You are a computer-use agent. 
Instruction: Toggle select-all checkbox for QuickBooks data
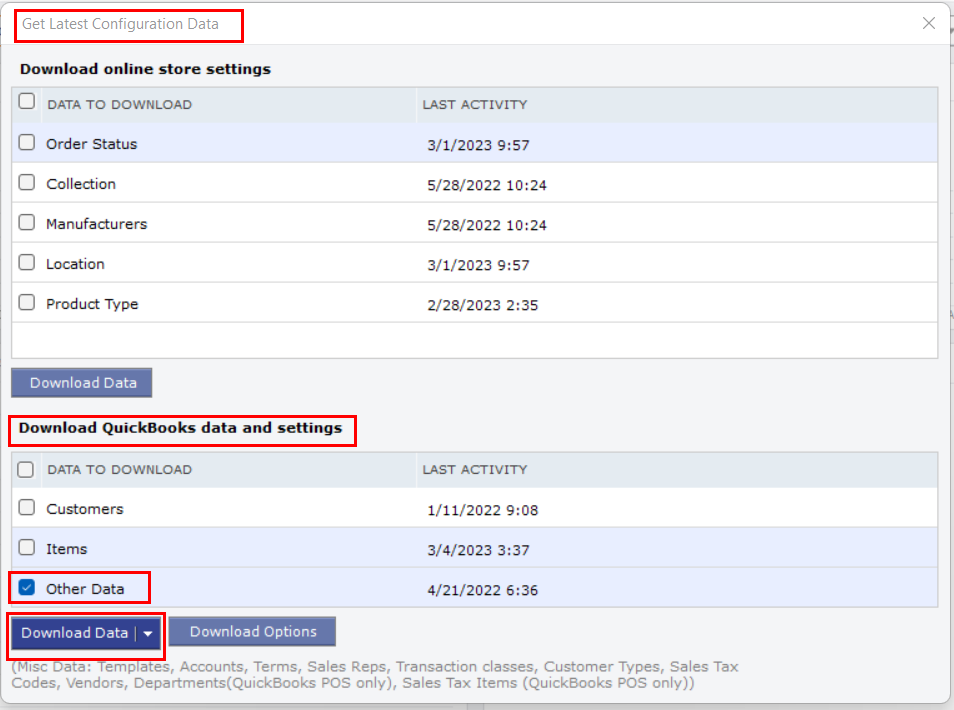coord(27,468)
